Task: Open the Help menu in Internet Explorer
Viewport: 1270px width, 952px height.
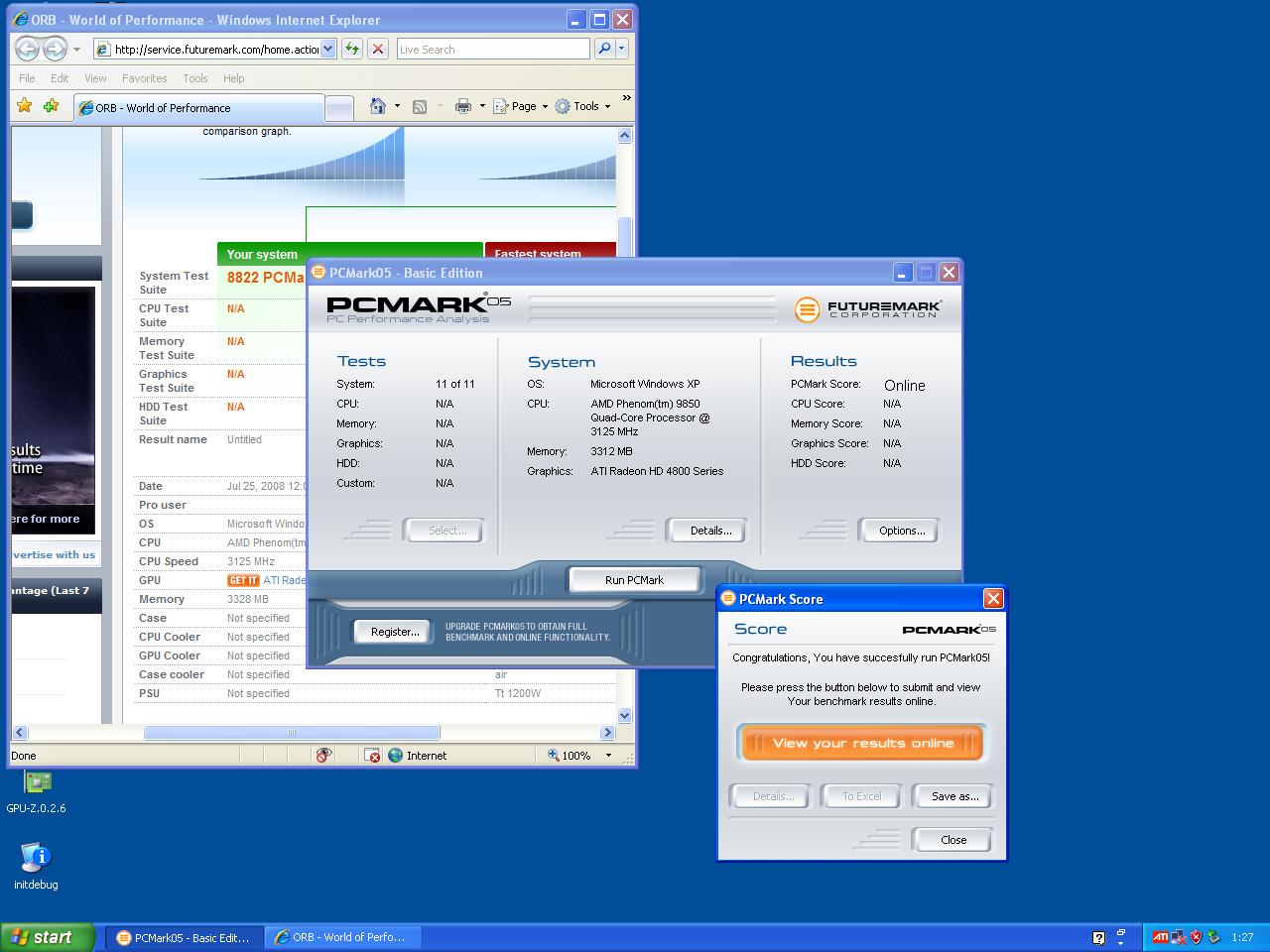Action: 234,78
